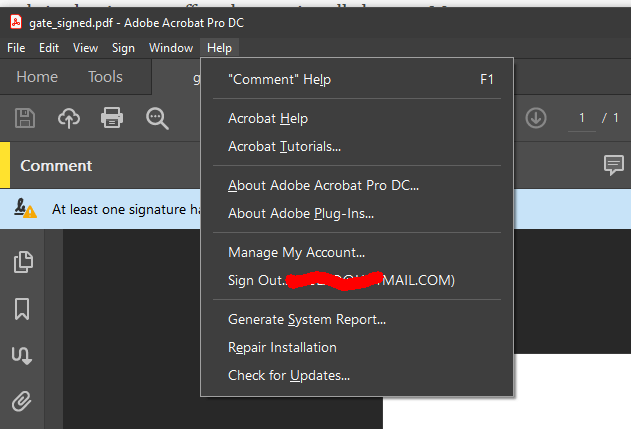Screen dimensions: 631x429
Task: Open the Attachments paperclip panel
Action: click(22, 401)
